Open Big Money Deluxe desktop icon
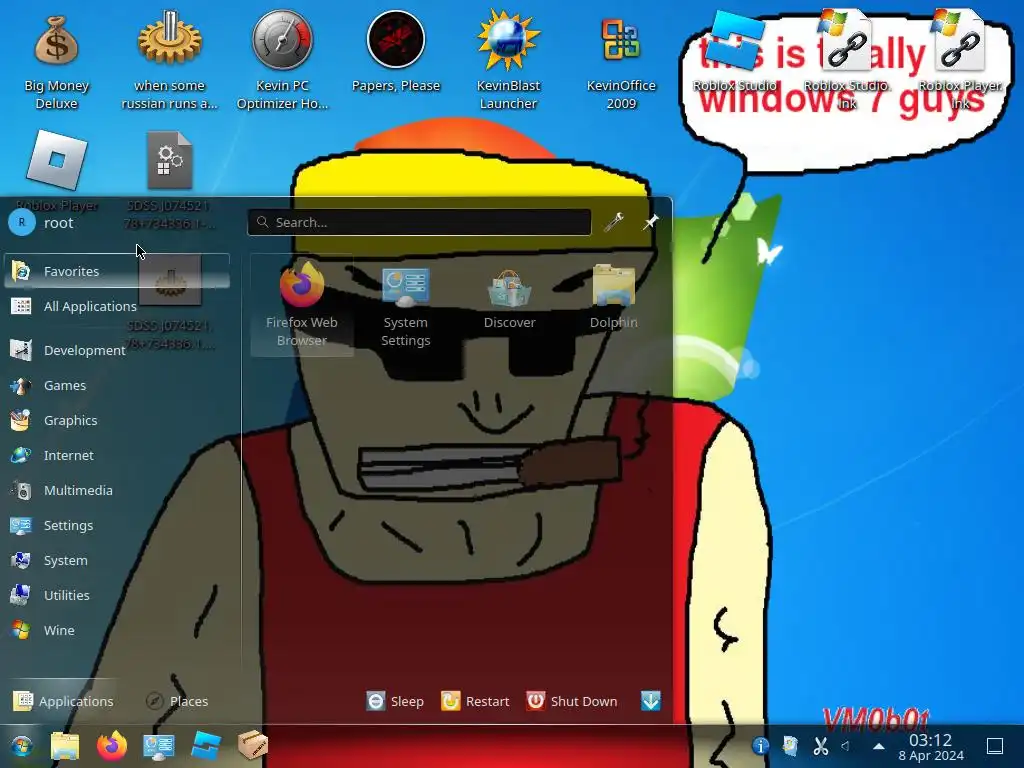 56,61
